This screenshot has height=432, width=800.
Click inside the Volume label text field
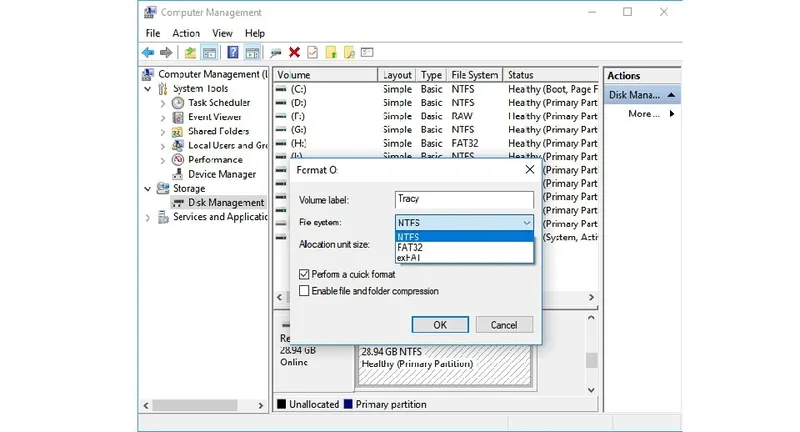click(x=464, y=199)
